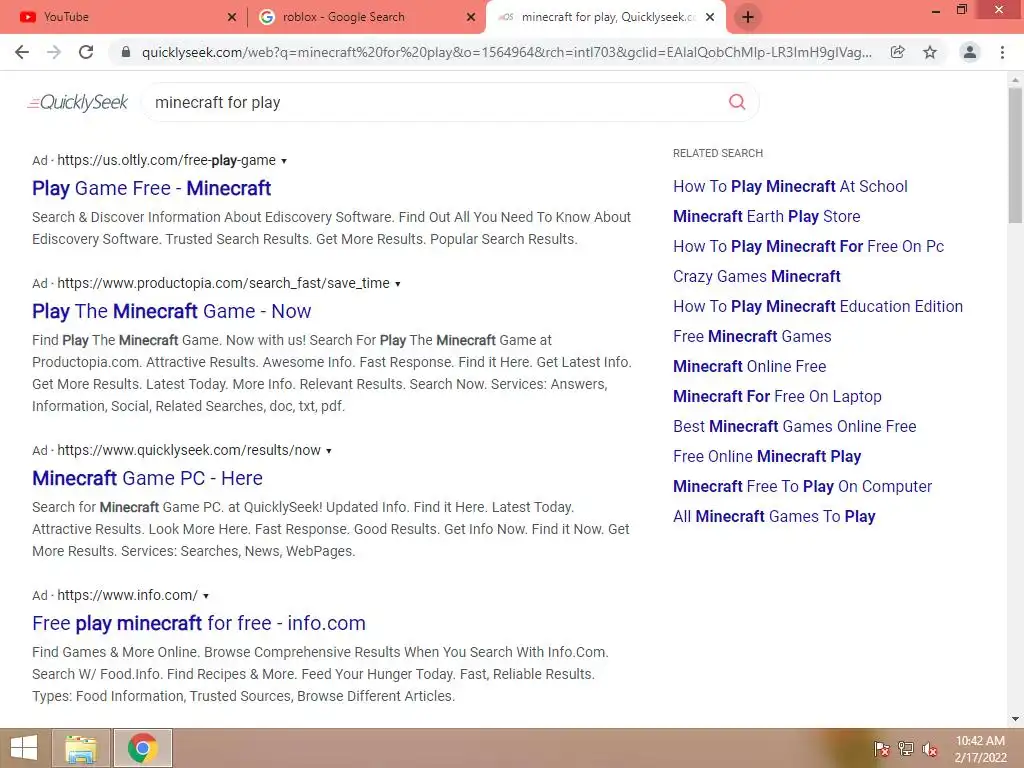Go back to the previous page
Image resolution: width=1024 pixels, height=768 pixels.
22,52
